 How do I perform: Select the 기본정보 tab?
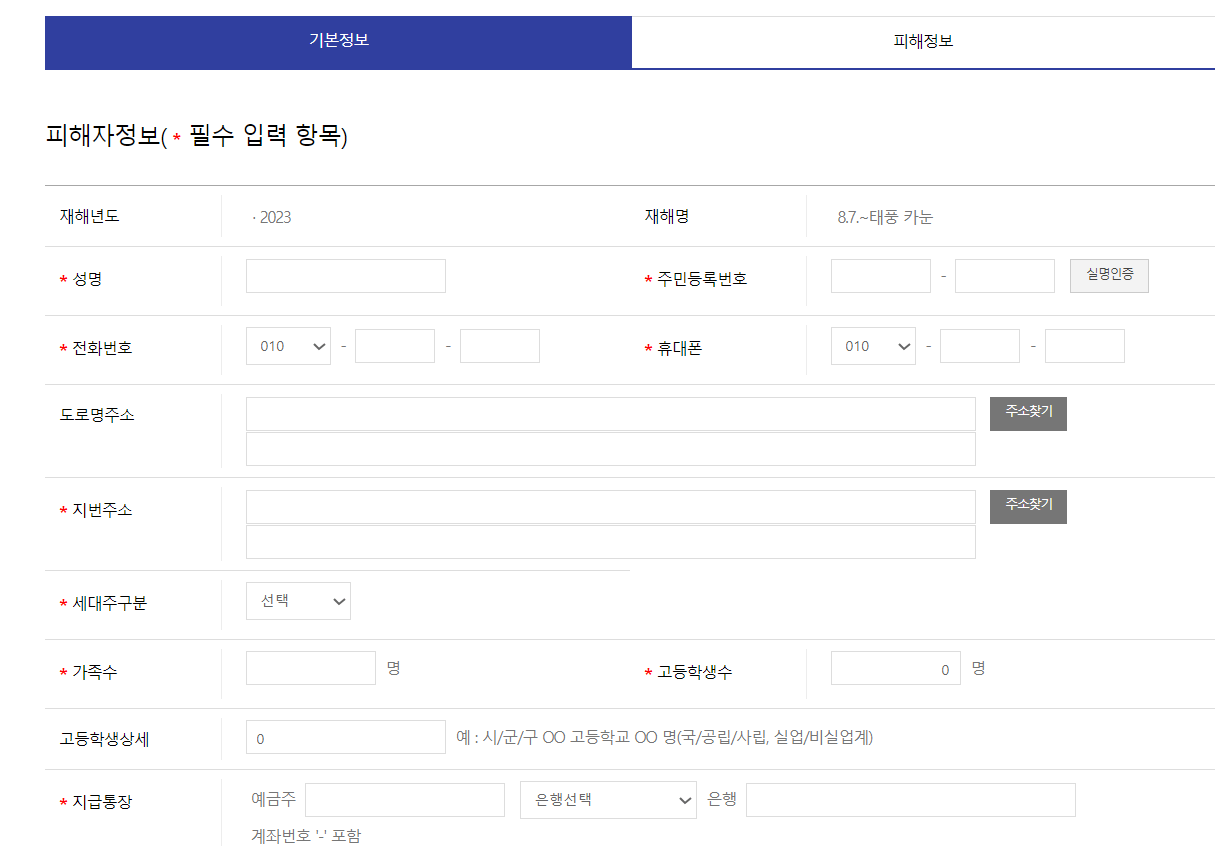pos(338,43)
